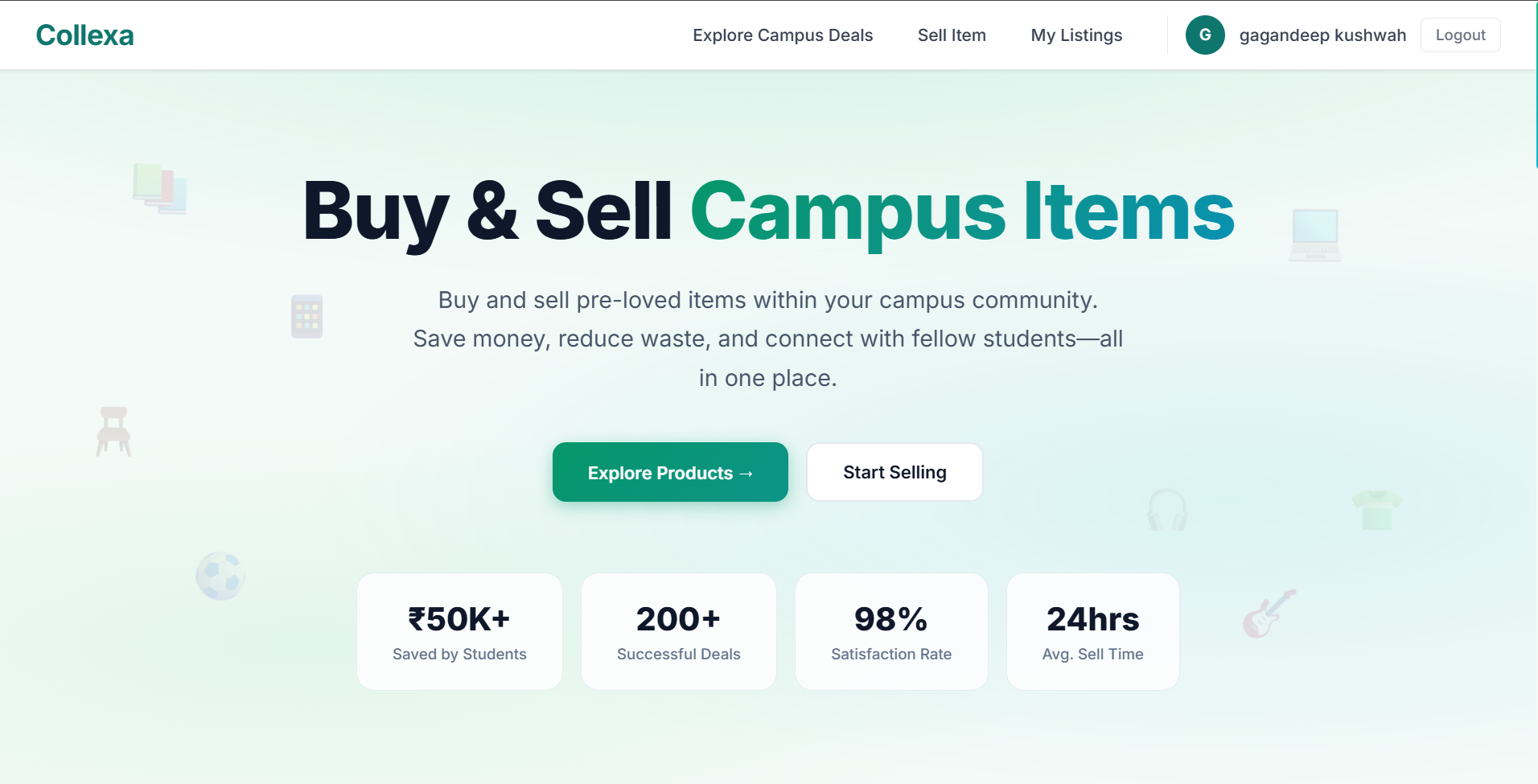Image resolution: width=1538 pixels, height=784 pixels.
Task: Click the wooden chair icon
Action: [113, 432]
